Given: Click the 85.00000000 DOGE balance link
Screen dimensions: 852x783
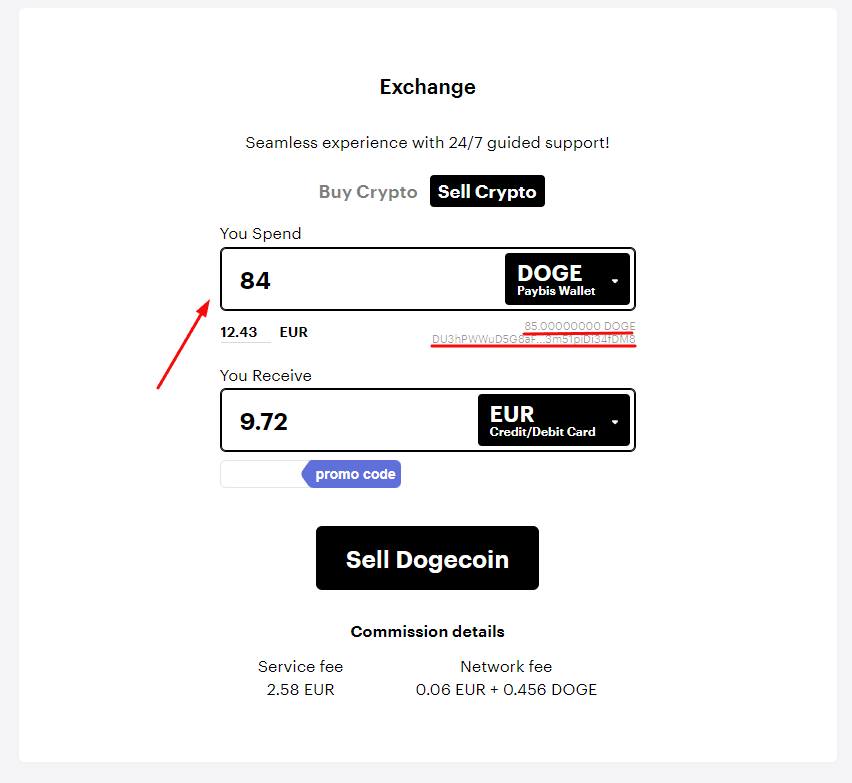Looking at the screenshot, I should point(580,326).
